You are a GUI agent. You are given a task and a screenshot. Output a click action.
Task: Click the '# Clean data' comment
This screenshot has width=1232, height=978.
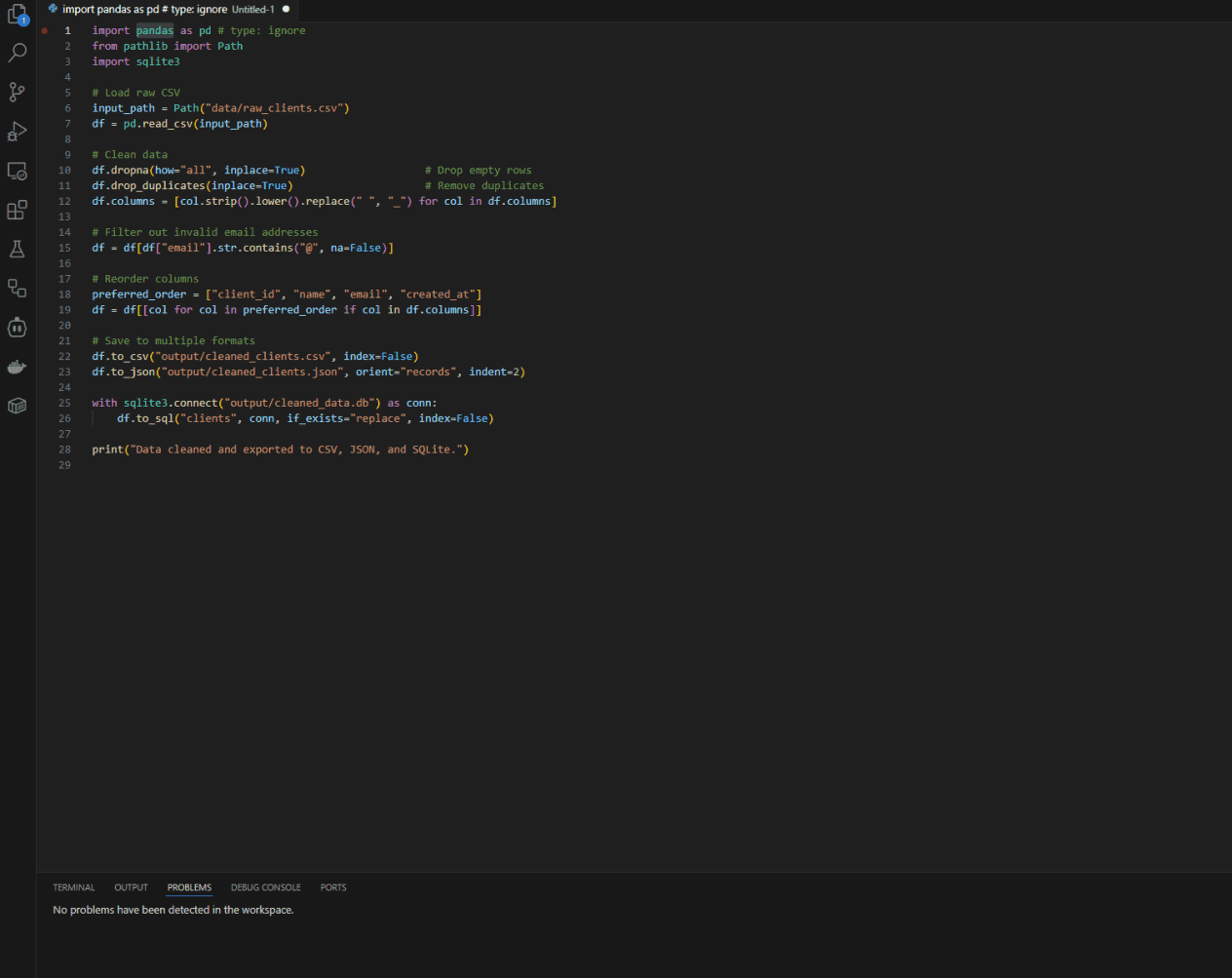tap(130, 154)
